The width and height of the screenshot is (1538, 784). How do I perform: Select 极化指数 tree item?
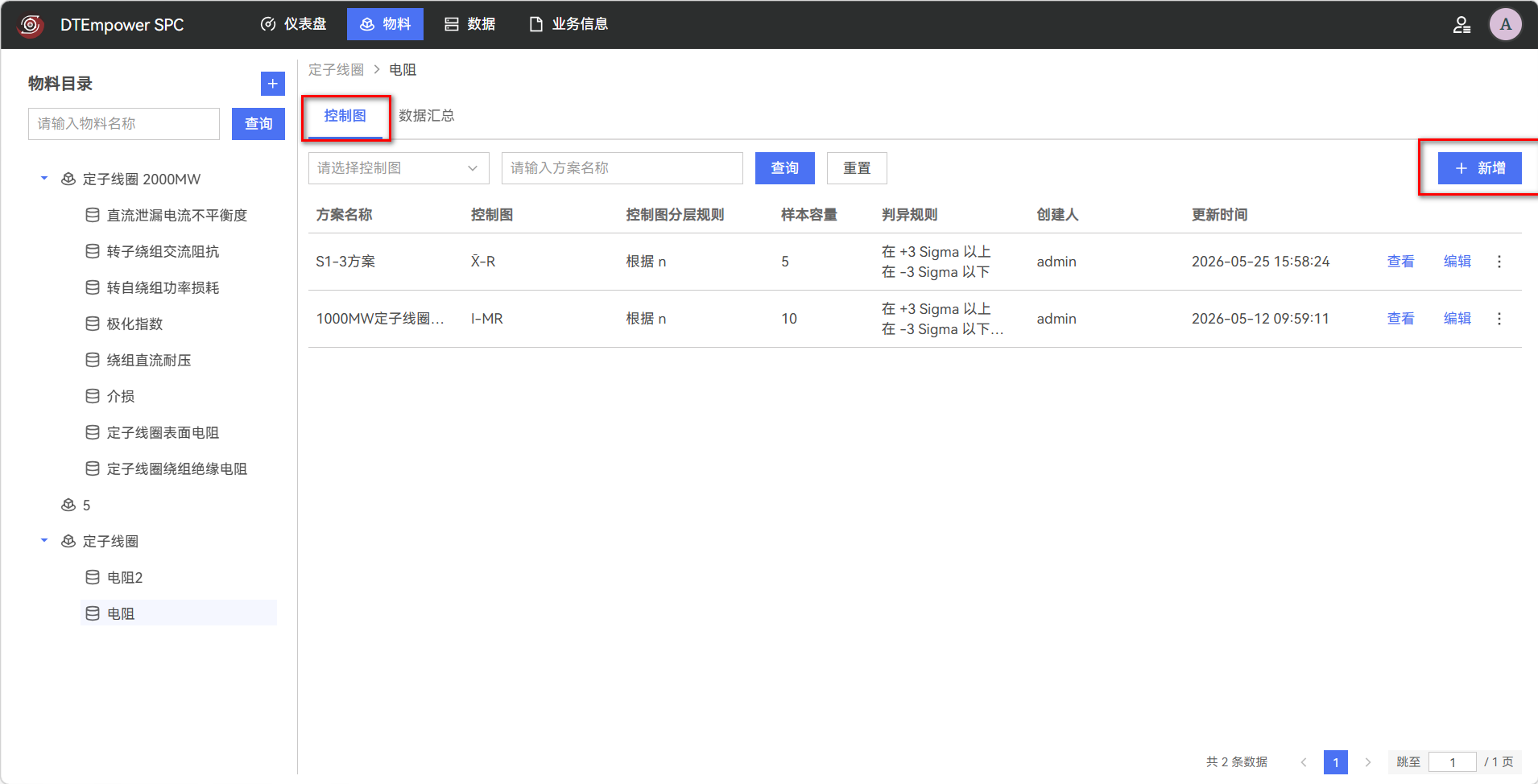[134, 324]
